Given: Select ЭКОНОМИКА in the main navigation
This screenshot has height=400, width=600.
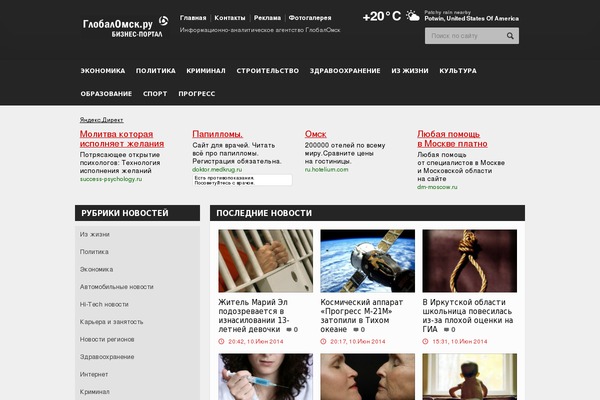Looking at the screenshot, I should [x=103, y=70].
